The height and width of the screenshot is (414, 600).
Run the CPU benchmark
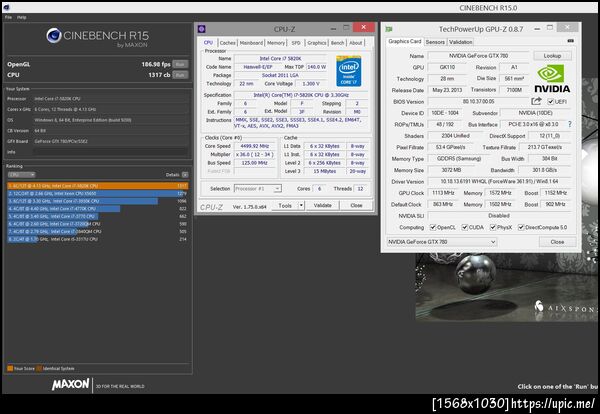180,75
